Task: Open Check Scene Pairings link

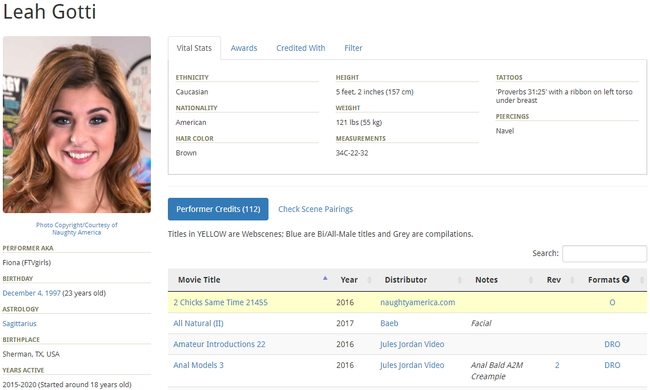Action: coord(315,209)
